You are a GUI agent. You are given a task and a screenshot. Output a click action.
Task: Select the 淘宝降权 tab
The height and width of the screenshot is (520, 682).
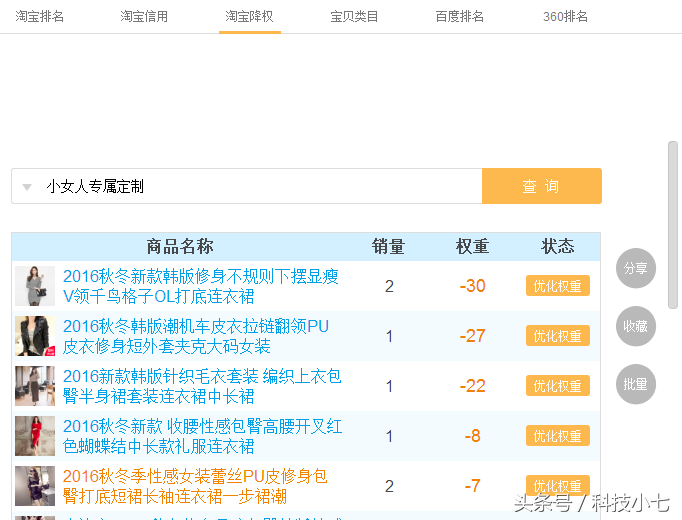[x=250, y=17]
